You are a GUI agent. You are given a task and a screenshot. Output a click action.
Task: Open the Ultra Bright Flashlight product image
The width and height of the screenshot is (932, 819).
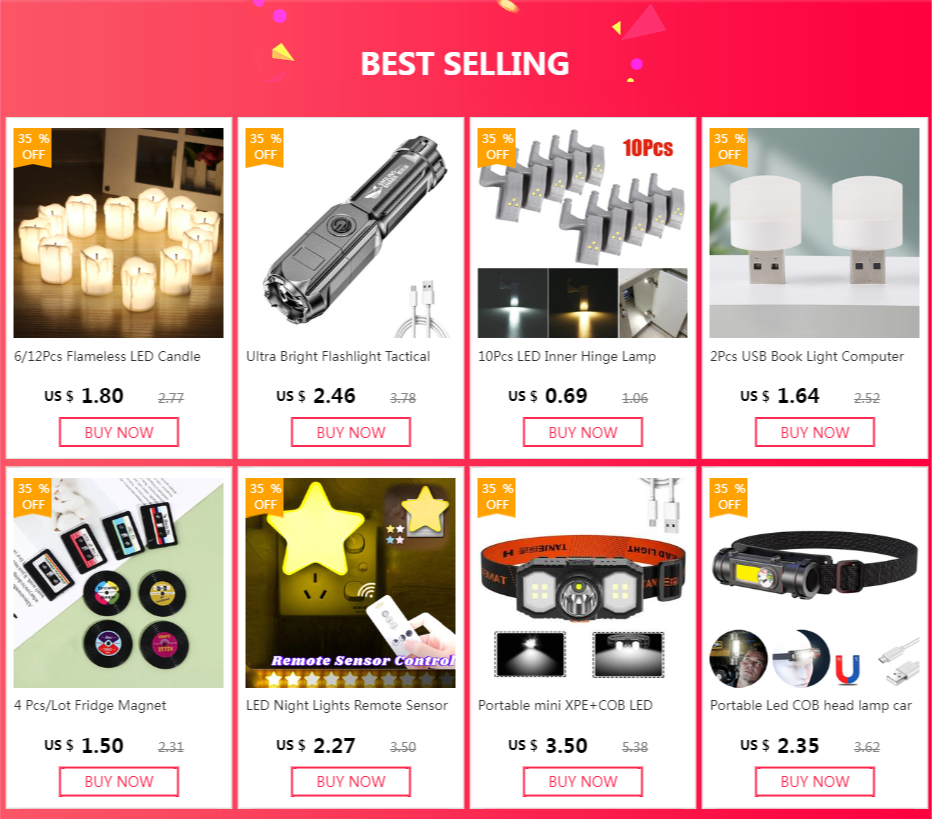(351, 233)
